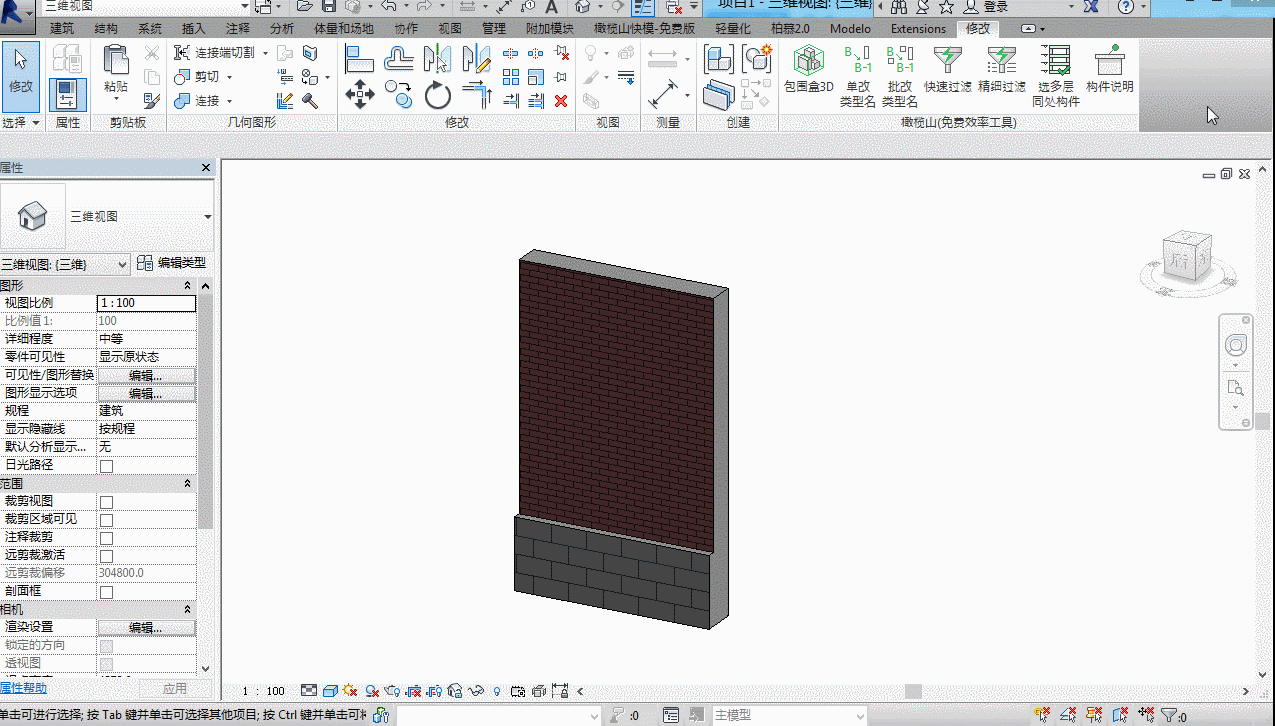
Task: Select the Array tool
Action: [x=511, y=77]
